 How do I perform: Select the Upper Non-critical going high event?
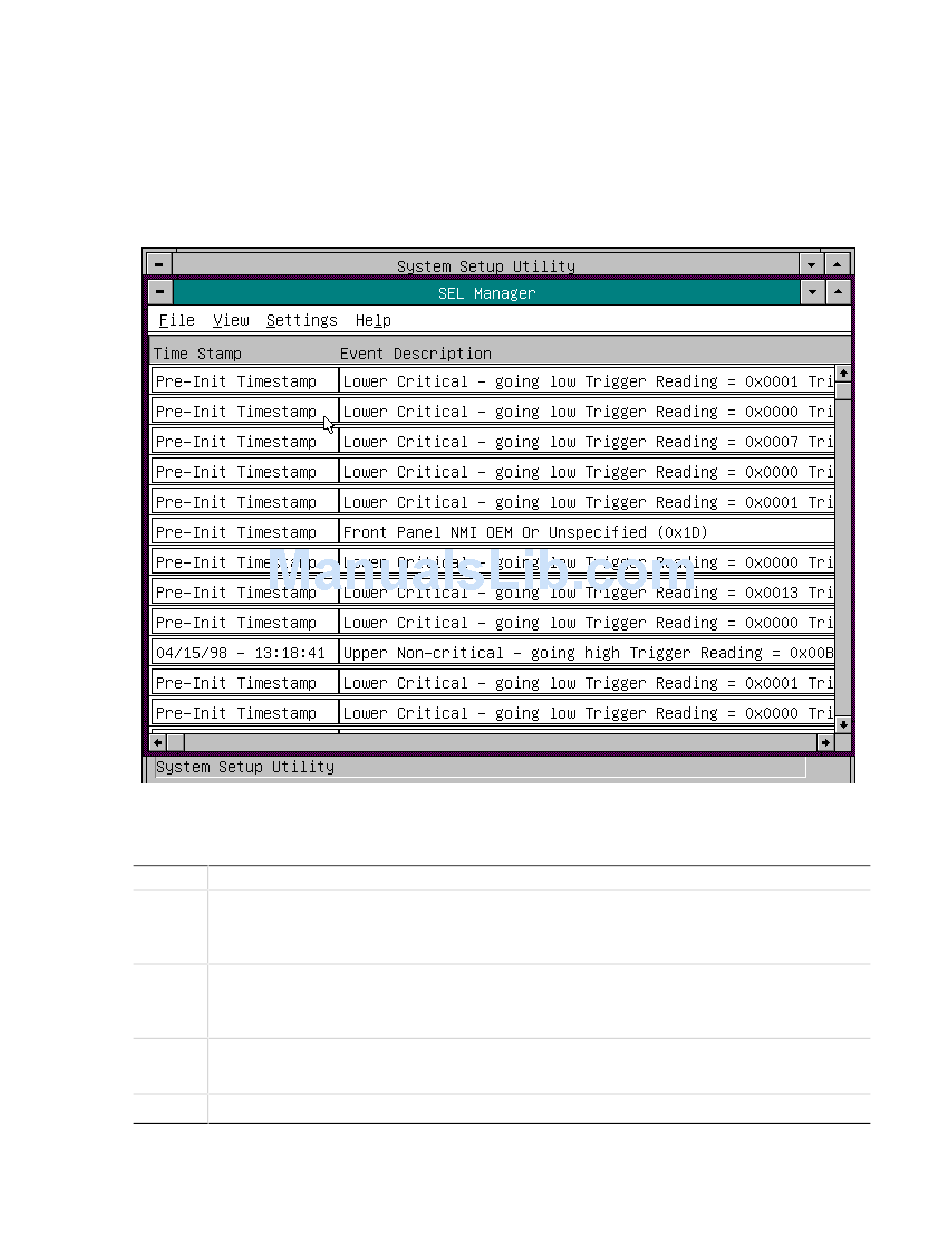pyautogui.click(x=587, y=652)
